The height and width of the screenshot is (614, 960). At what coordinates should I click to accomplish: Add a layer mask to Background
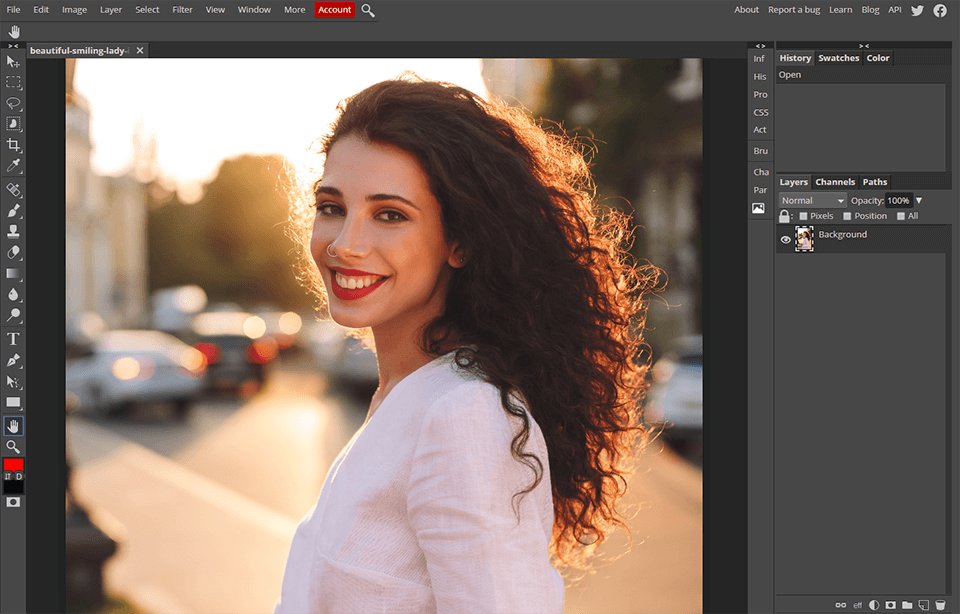coord(890,605)
